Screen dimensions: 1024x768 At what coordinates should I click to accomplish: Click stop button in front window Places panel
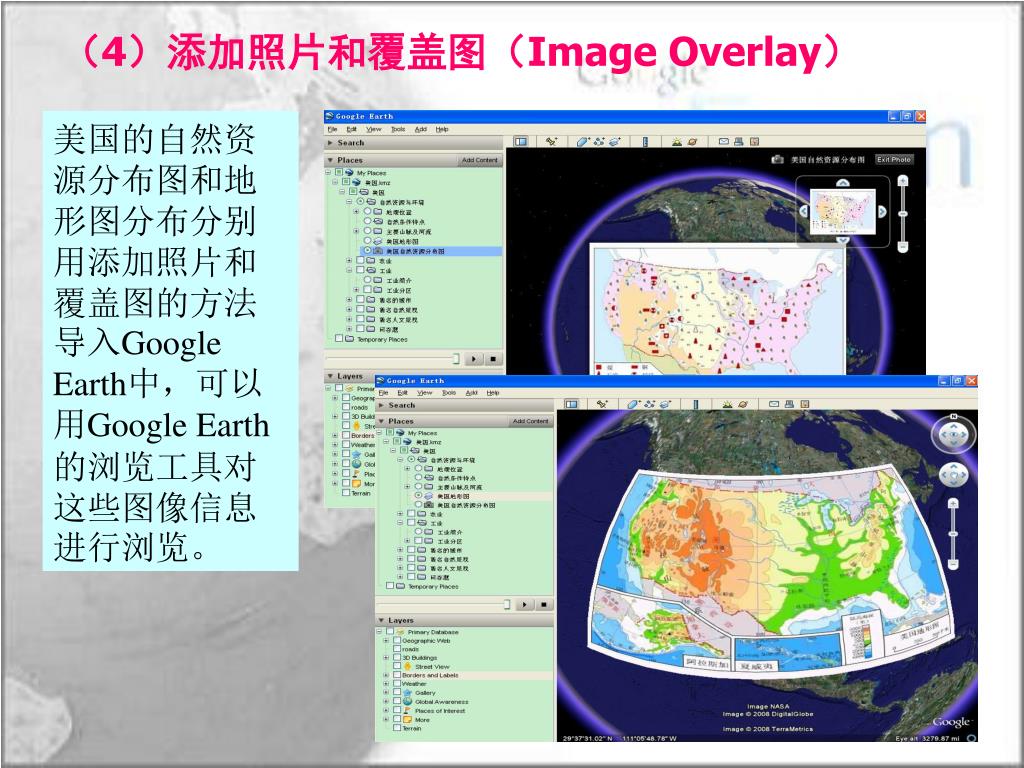click(x=543, y=605)
